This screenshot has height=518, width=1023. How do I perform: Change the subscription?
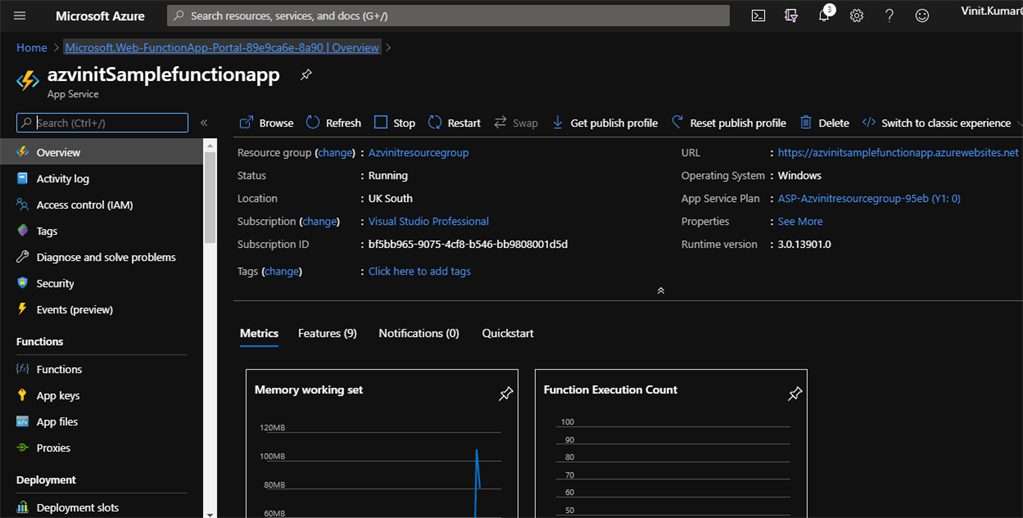pyautogui.click(x=320, y=221)
